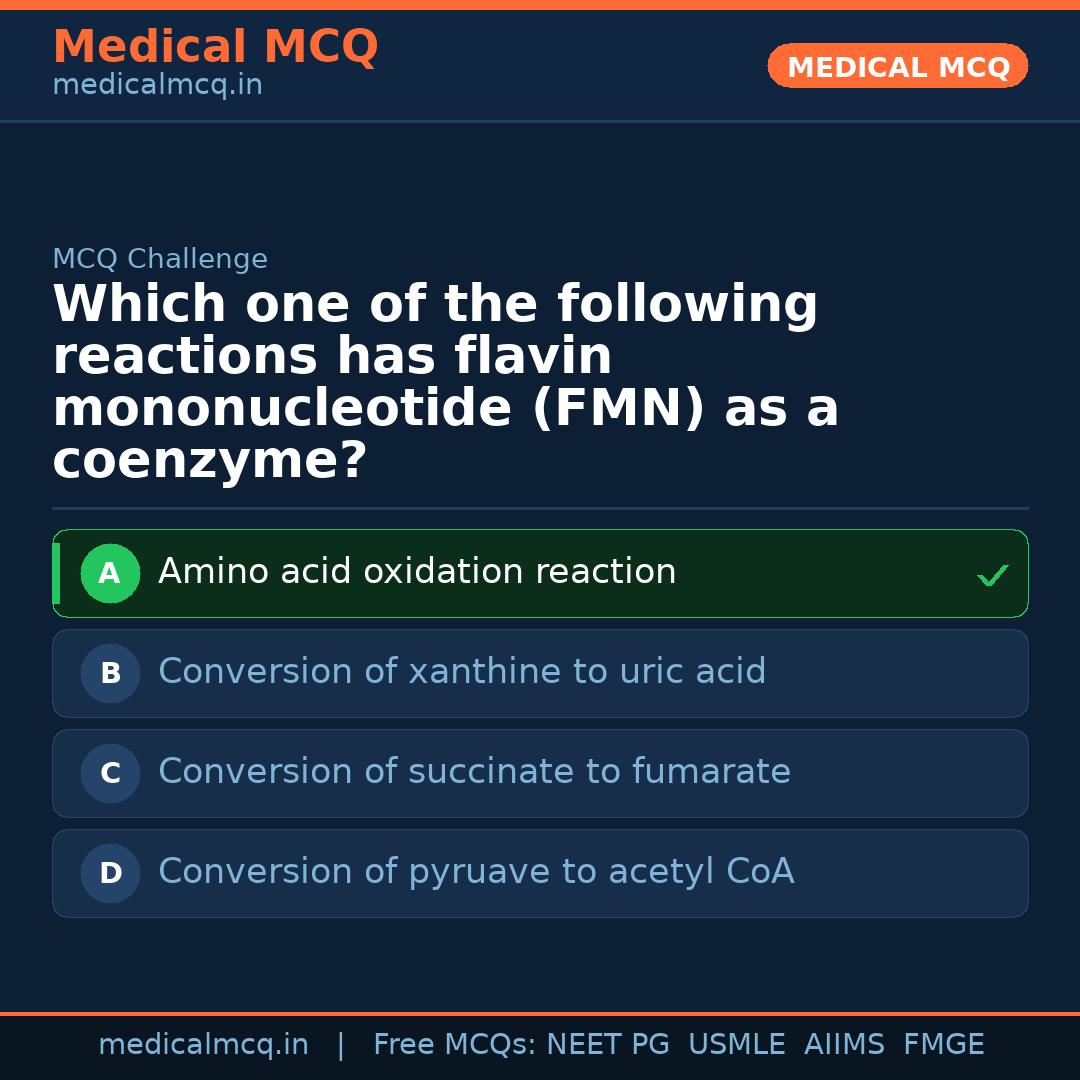Pick the D option circle

pos(110,874)
